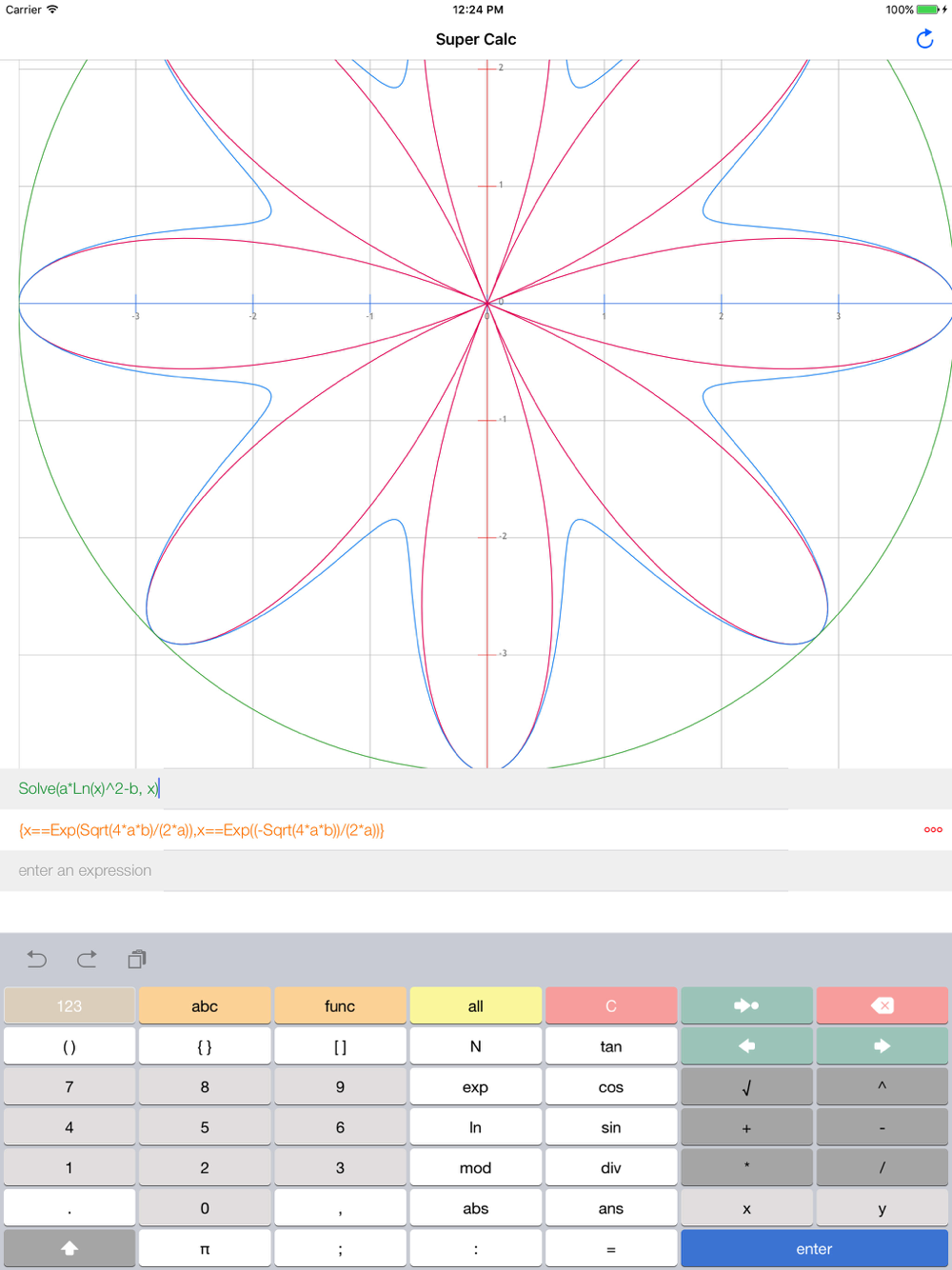Tap the caret power key
952x1270 pixels.
coord(882,1086)
